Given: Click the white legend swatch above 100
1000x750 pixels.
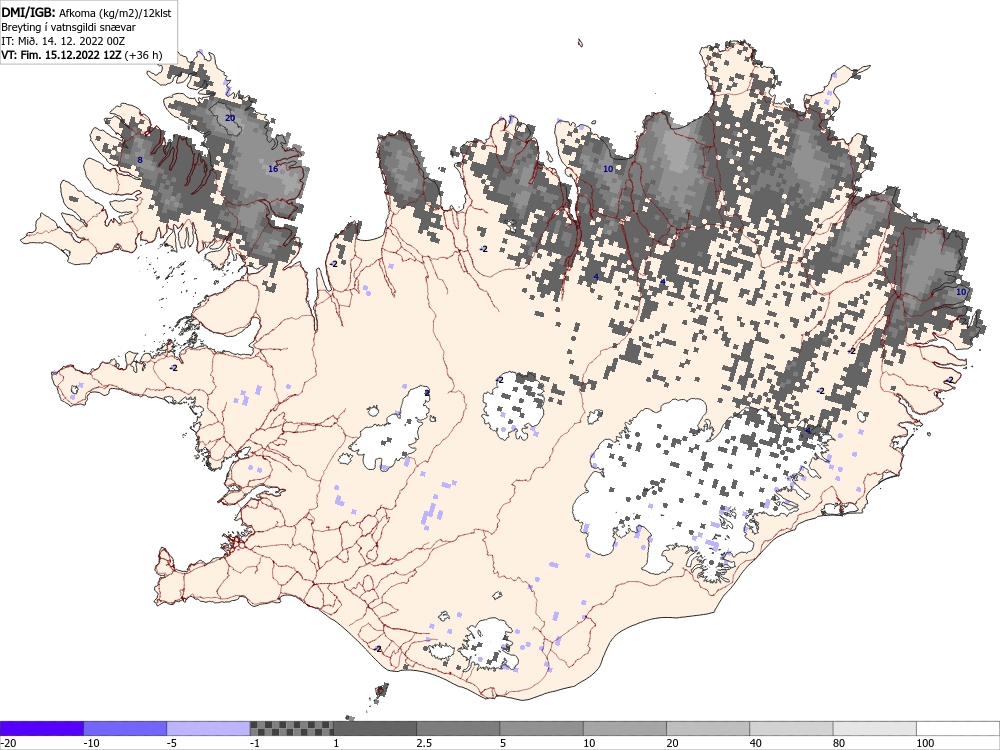Looking at the screenshot, I should (958, 728).
